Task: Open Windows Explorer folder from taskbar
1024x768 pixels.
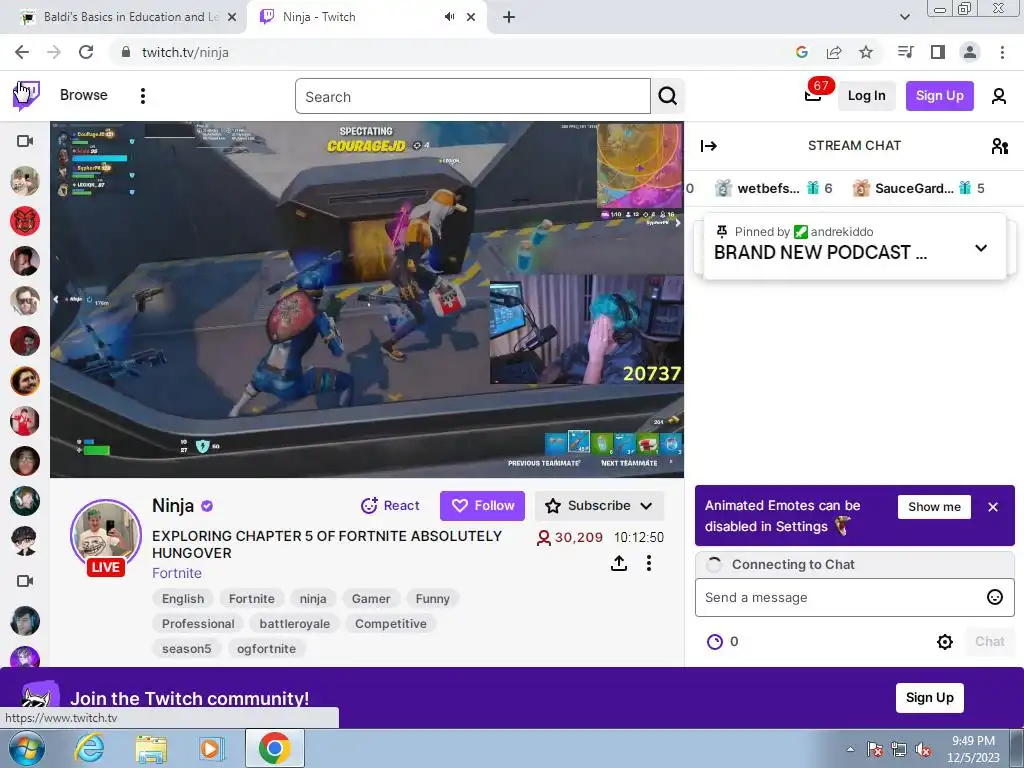Action: [151, 748]
